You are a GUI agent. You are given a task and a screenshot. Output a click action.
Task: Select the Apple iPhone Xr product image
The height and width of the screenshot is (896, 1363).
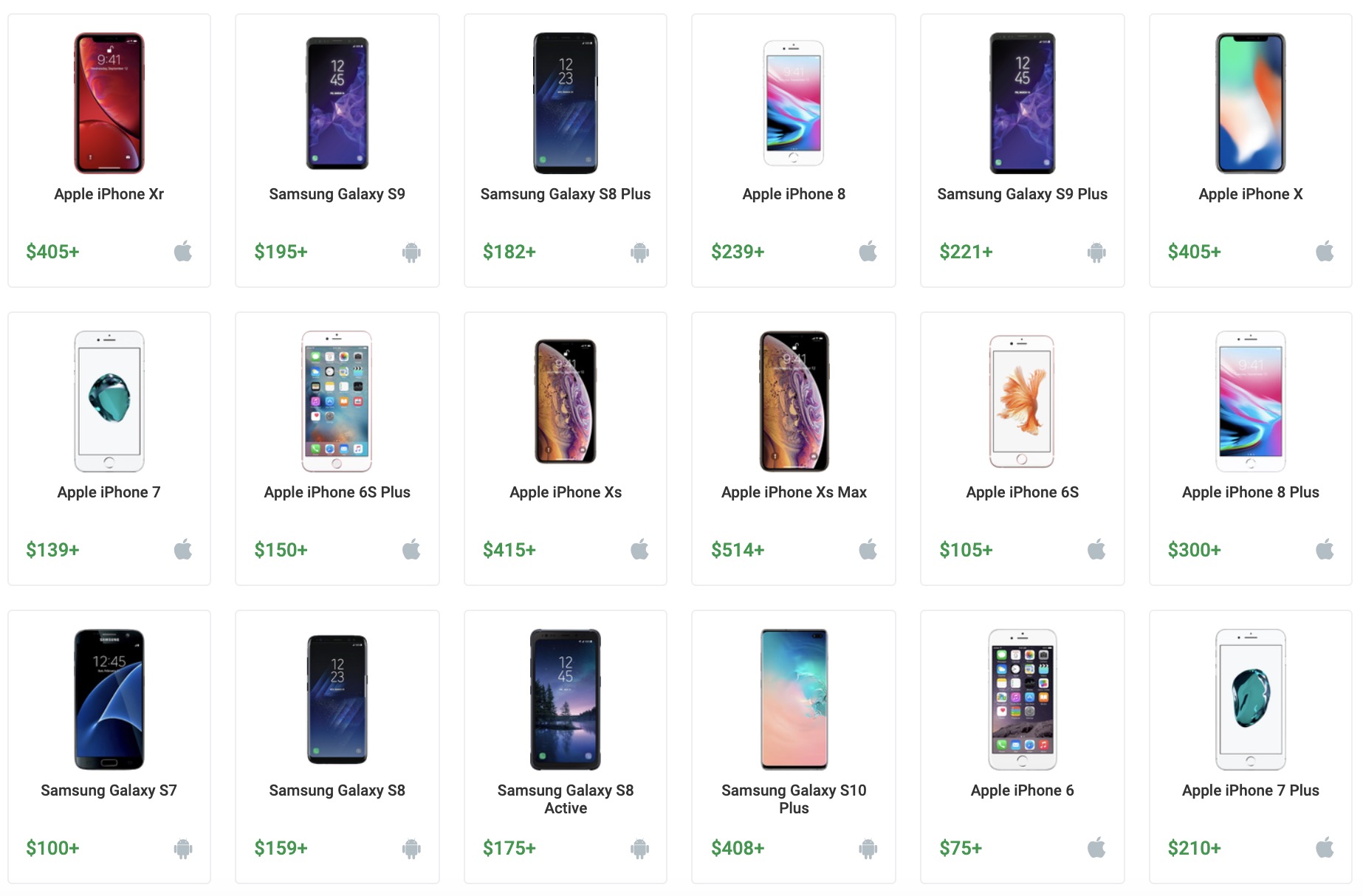(109, 102)
